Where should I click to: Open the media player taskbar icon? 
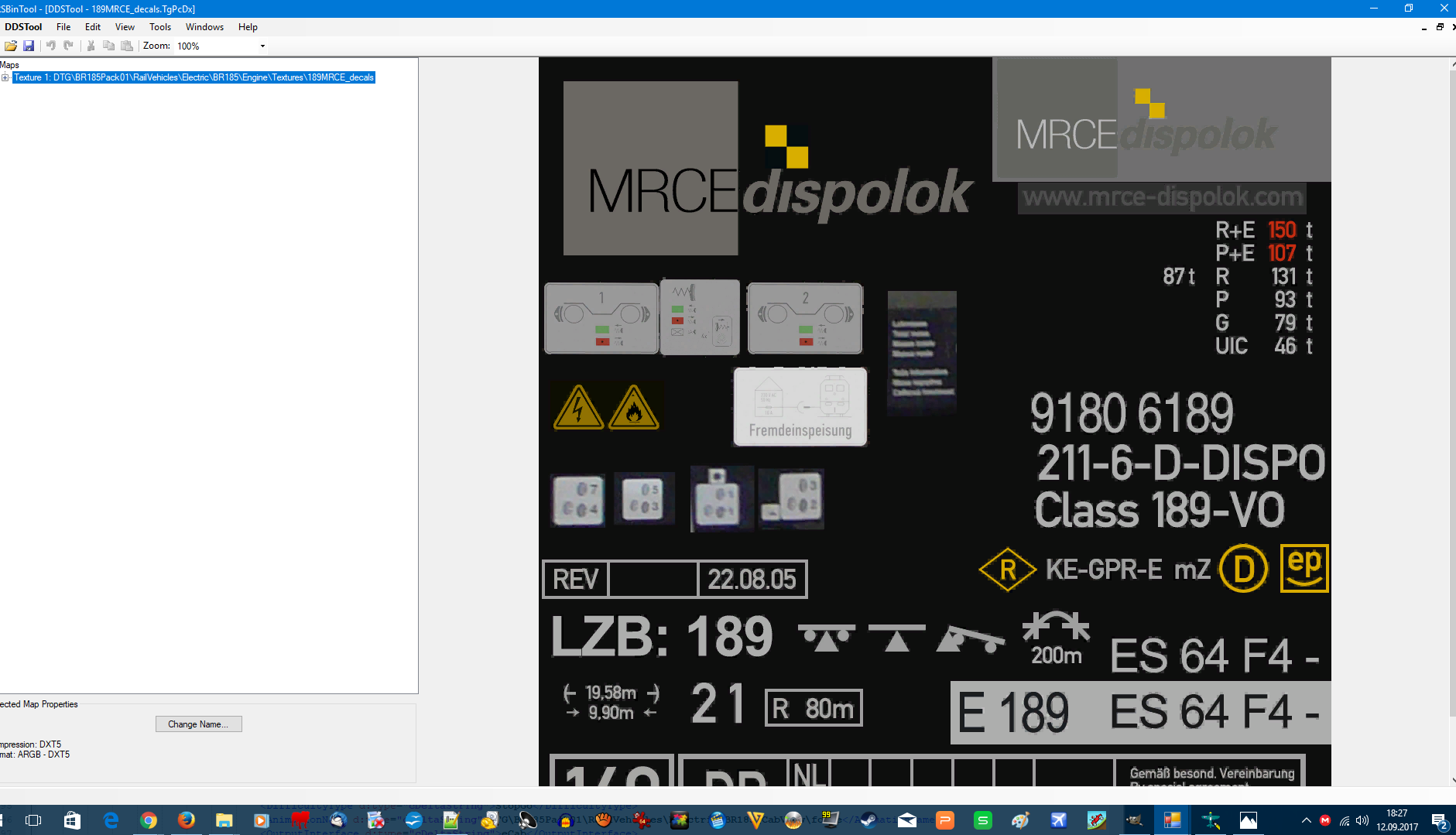pyautogui.click(x=262, y=820)
